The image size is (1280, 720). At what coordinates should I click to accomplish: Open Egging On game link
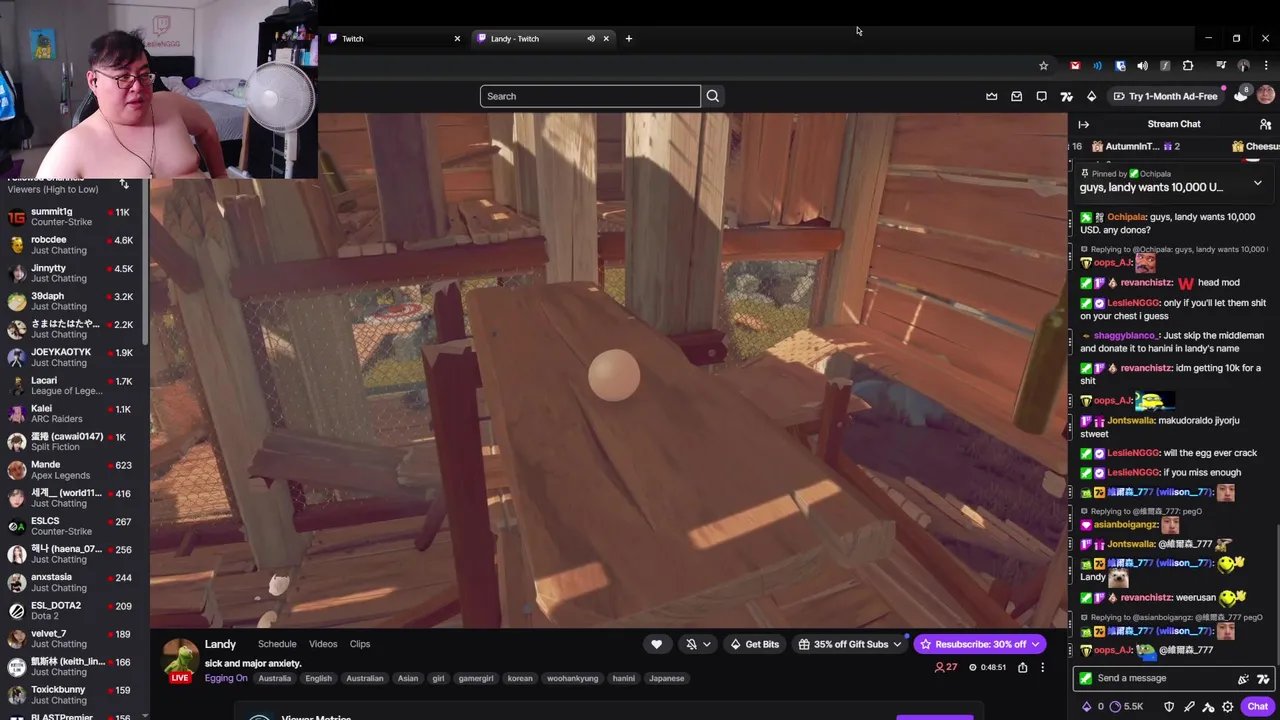point(226,678)
